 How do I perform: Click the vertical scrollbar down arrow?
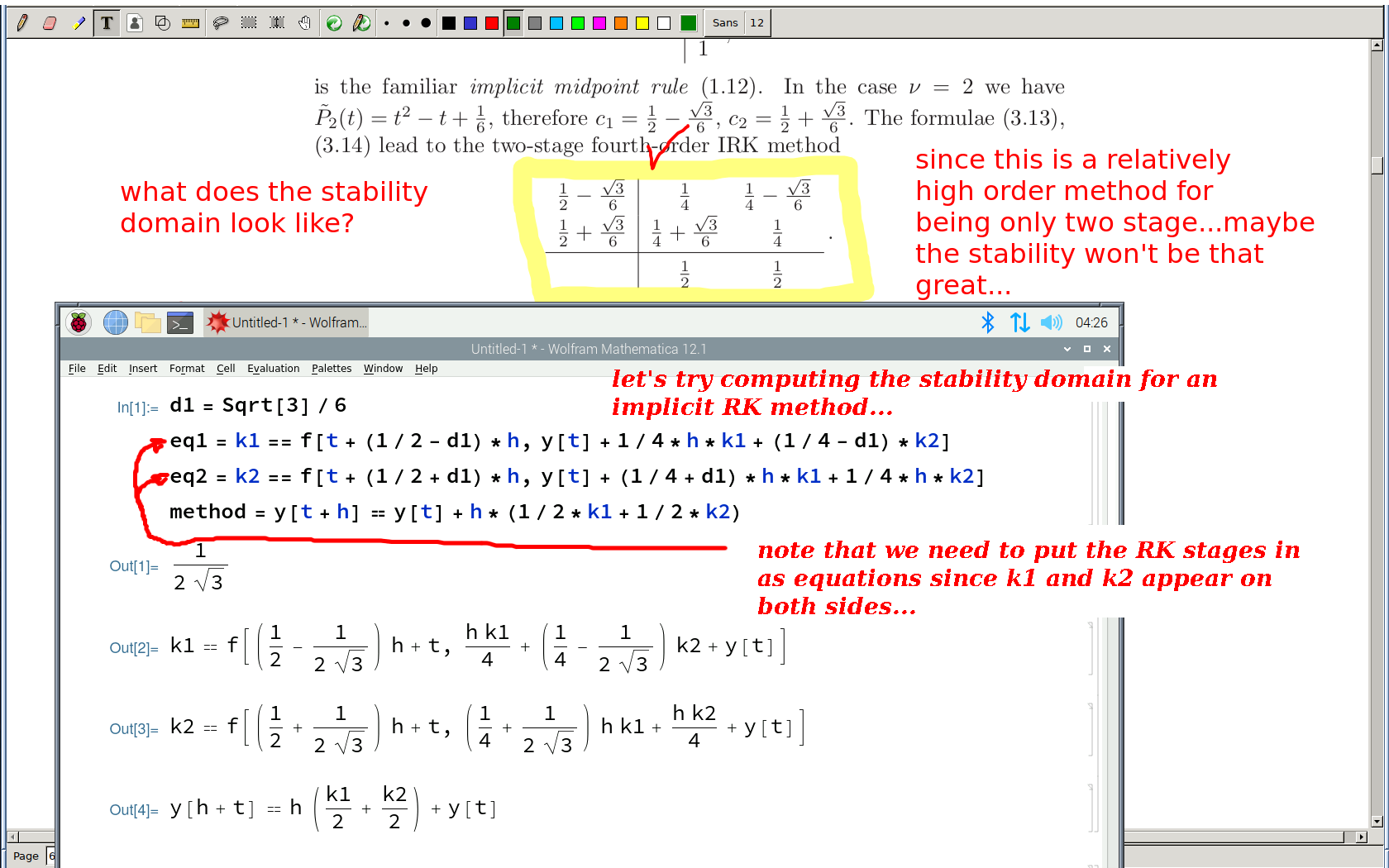point(1377,821)
